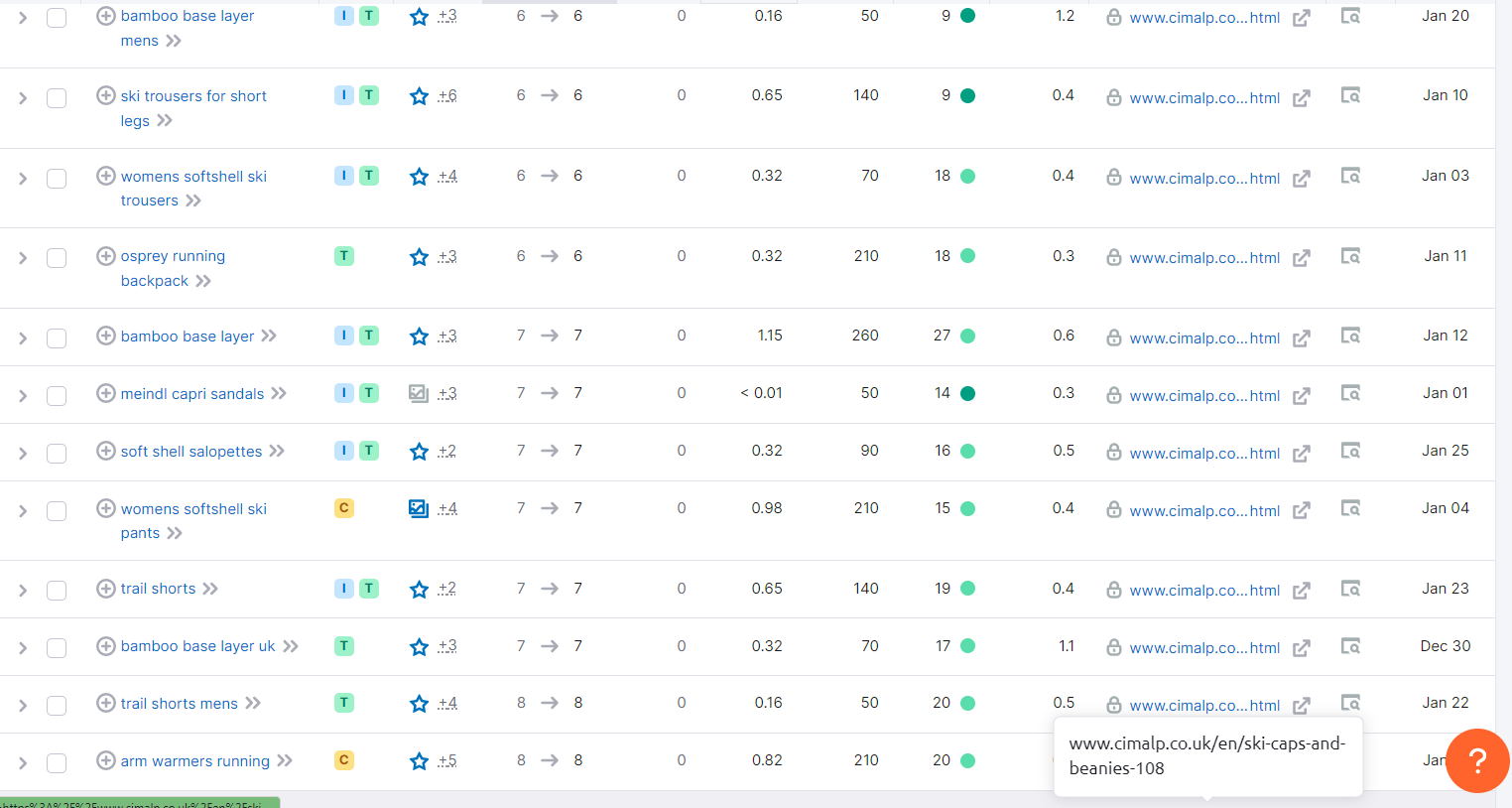
Task: Open the orange help question mark button
Action: 1477,761
